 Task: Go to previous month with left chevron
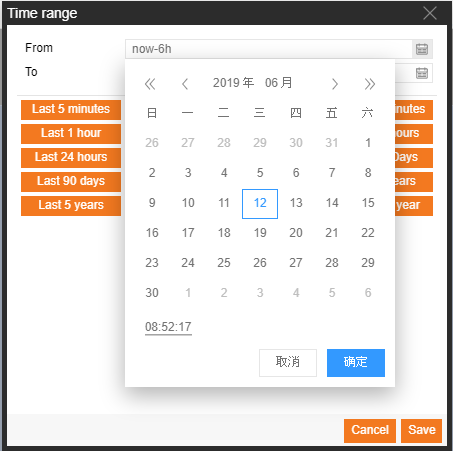click(x=185, y=84)
